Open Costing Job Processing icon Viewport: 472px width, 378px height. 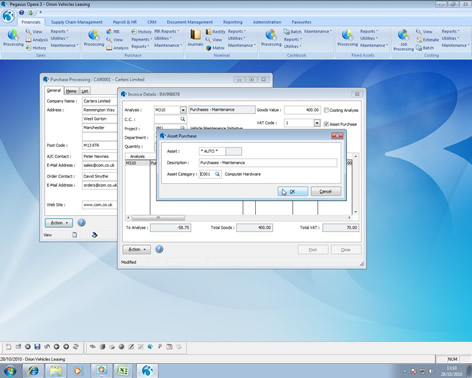(403, 40)
